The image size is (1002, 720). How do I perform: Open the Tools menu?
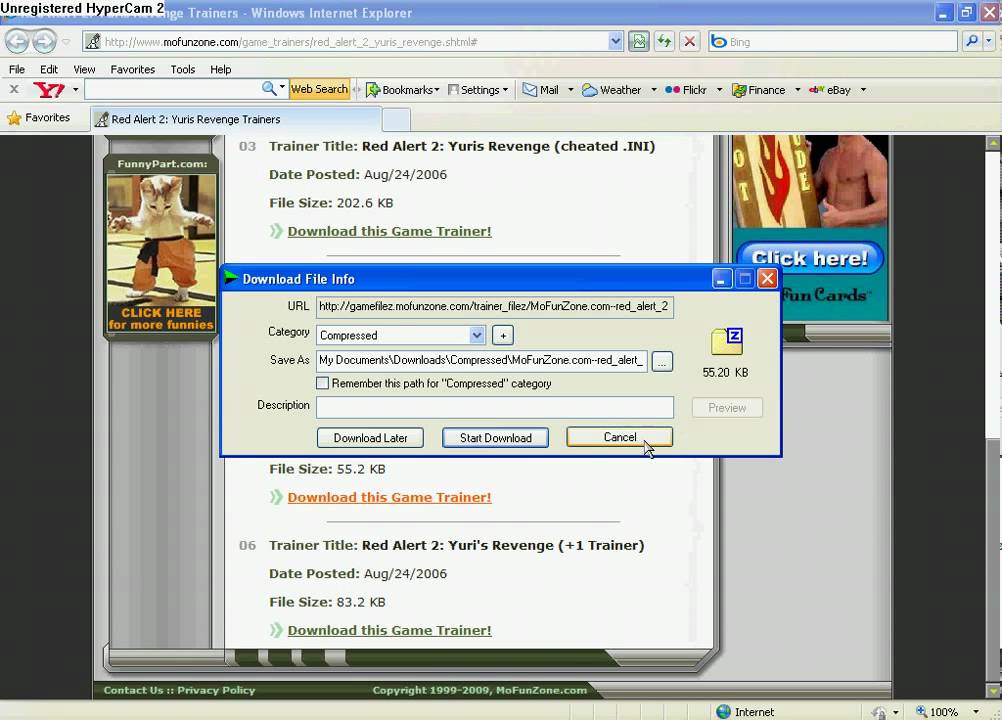(x=183, y=69)
